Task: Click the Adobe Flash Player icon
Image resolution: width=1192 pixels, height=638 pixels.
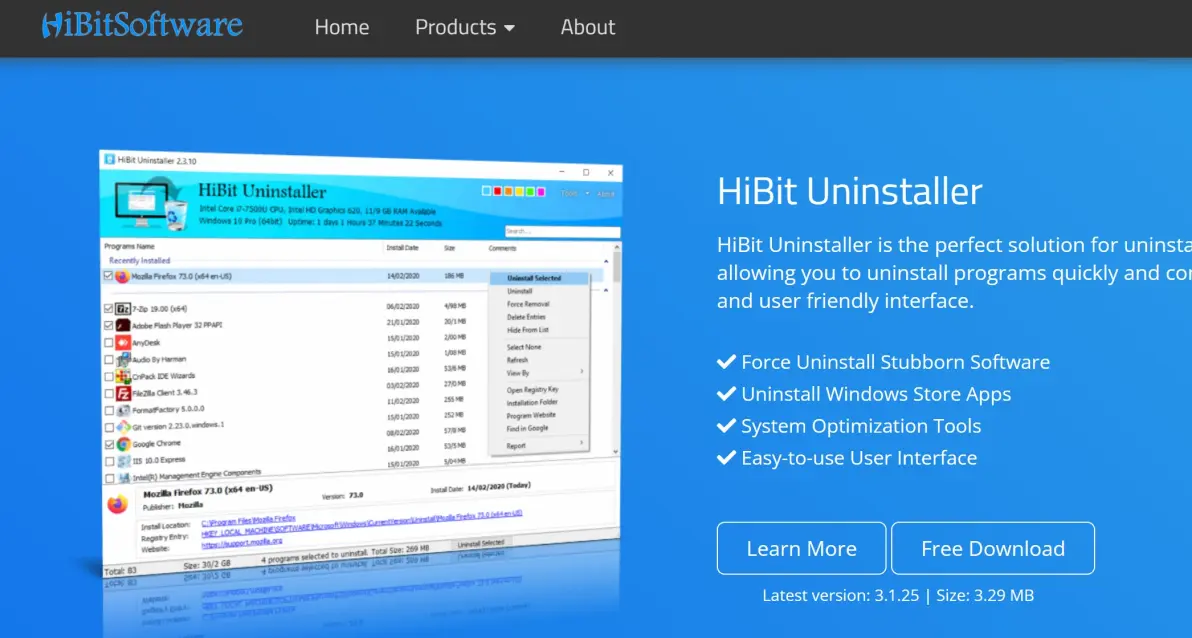Action: tap(122, 325)
